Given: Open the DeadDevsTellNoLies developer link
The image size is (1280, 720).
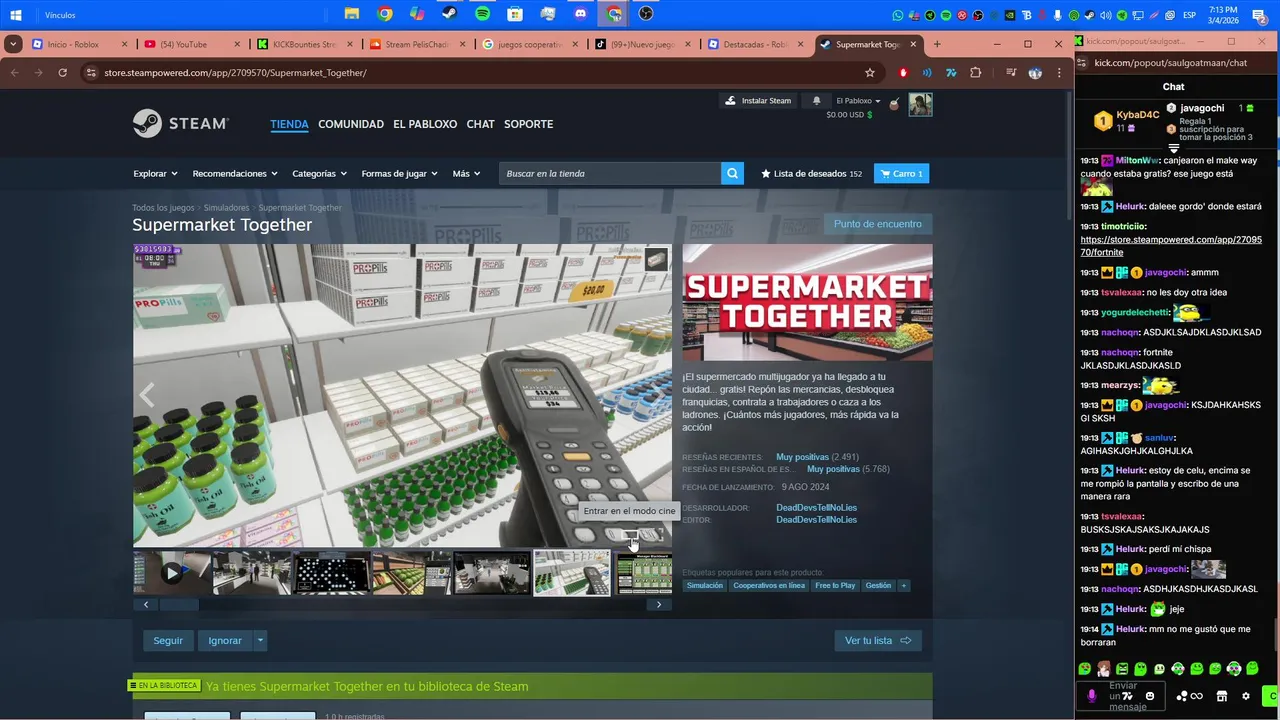Looking at the screenshot, I should (816, 507).
